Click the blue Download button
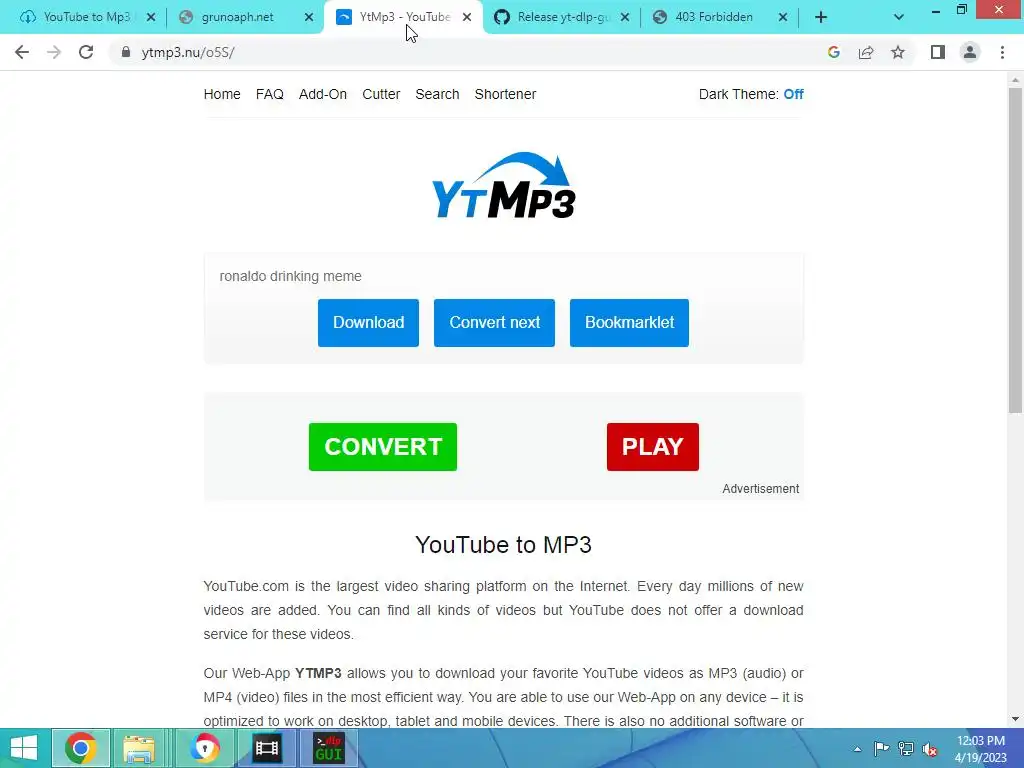 [x=368, y=323]
